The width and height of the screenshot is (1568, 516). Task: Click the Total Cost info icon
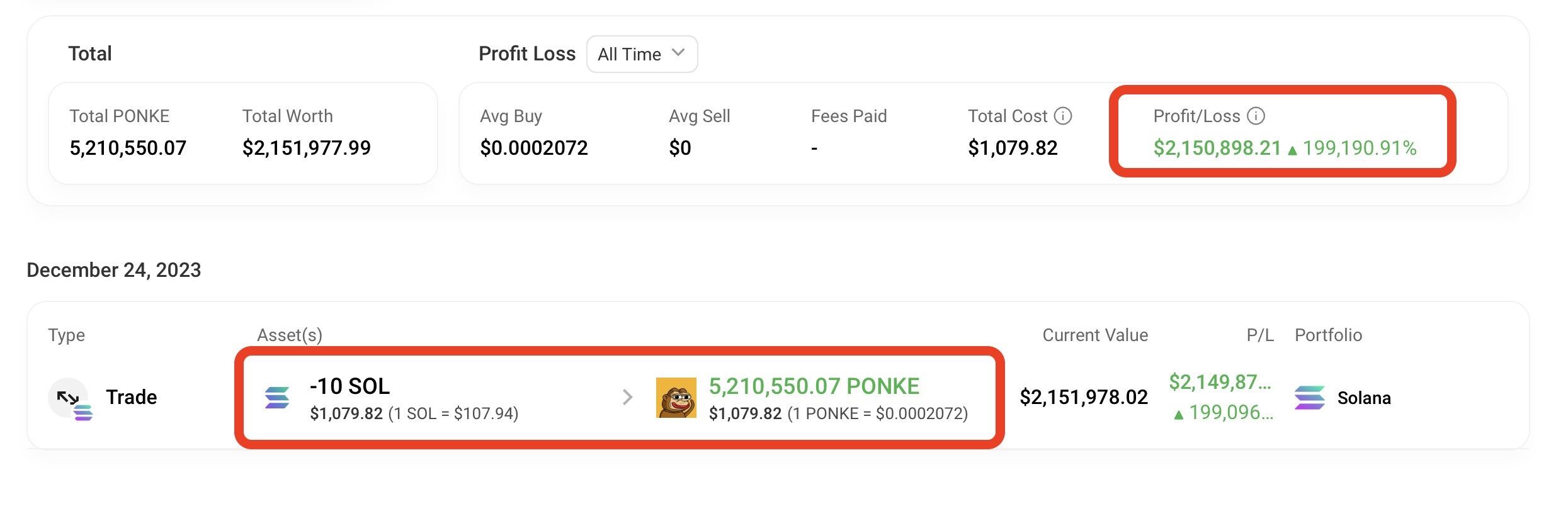[1063, 116]
